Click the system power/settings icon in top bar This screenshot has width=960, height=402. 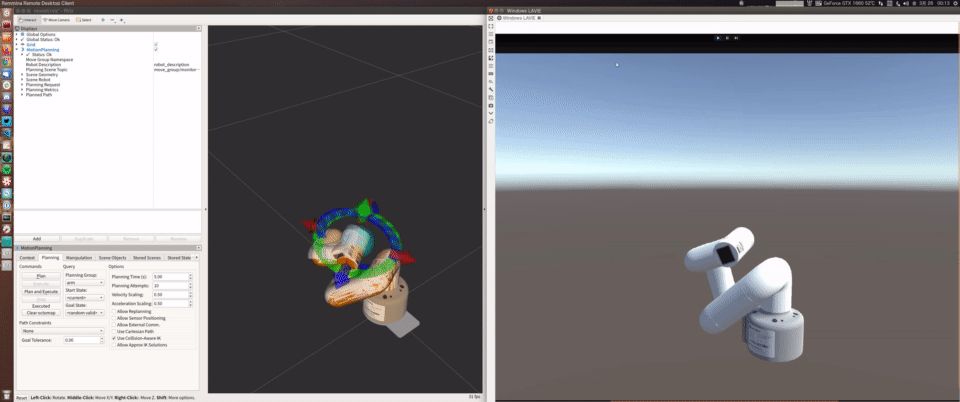point(955,3)
